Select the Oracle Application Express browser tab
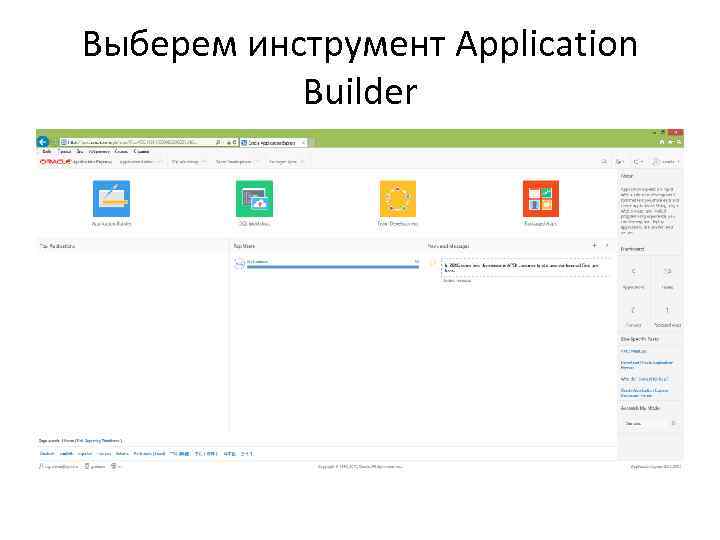720x540 pixels. click(273, 143)
